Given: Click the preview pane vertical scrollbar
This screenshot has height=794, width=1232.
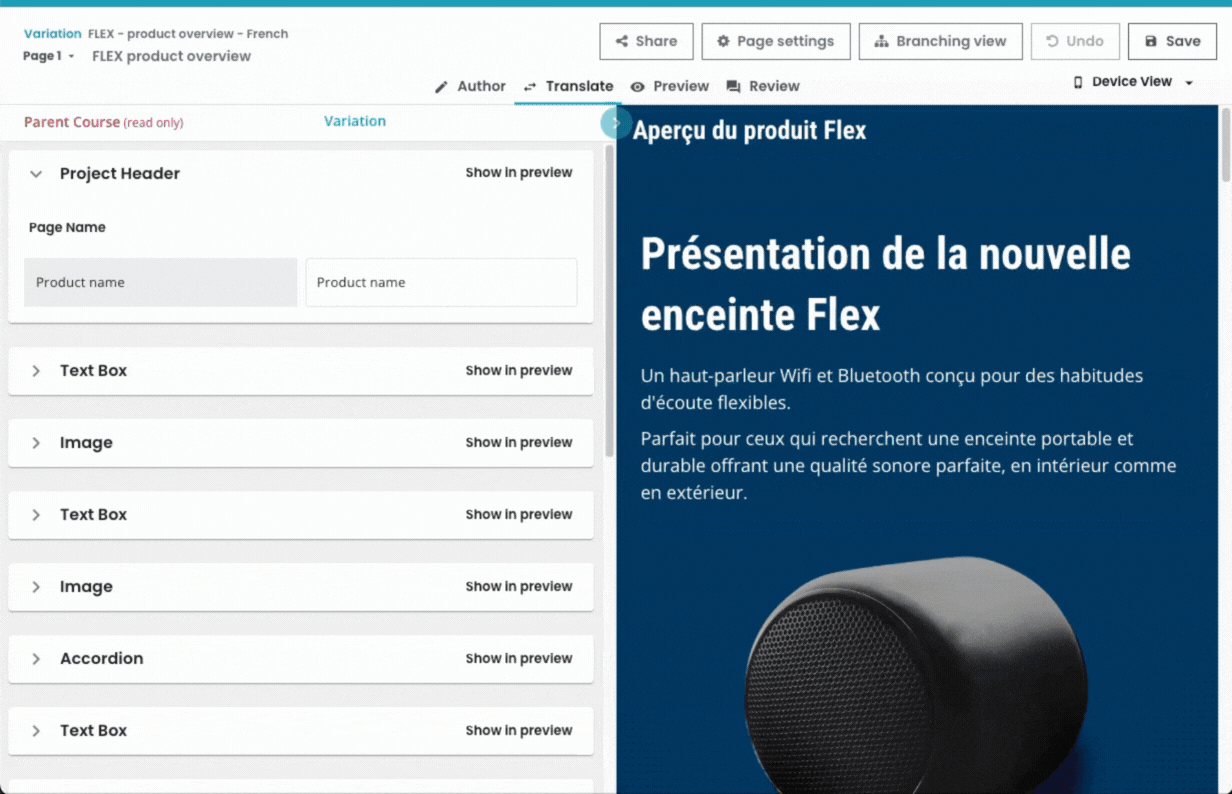Looking at the screenshot, I should pos(1226,145).
